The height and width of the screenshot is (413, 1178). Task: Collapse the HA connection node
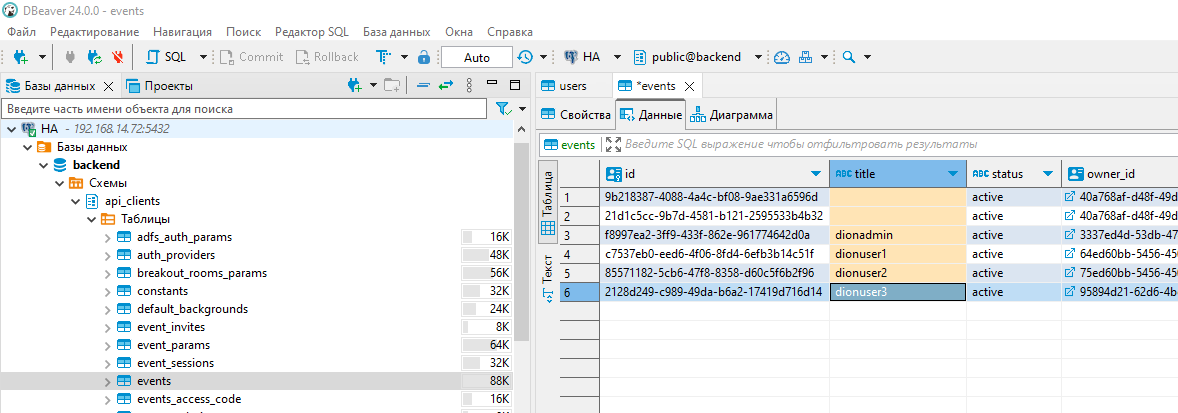[x=11, y=129]
